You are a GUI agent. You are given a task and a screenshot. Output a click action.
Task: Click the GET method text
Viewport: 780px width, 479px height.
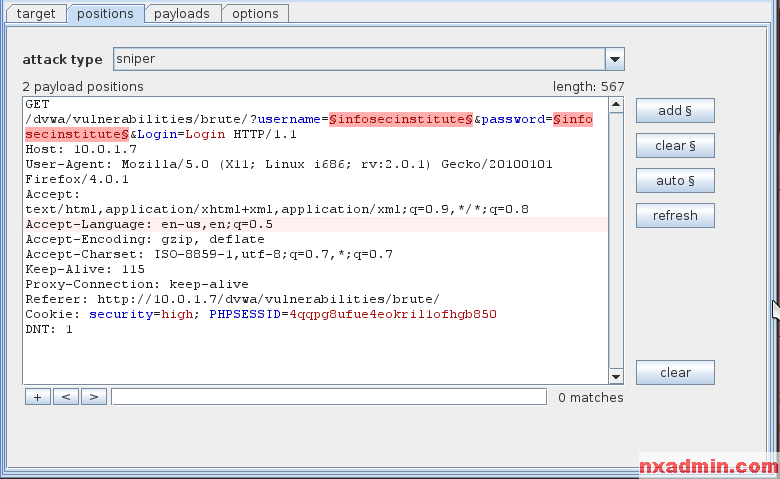coord(37,104)
